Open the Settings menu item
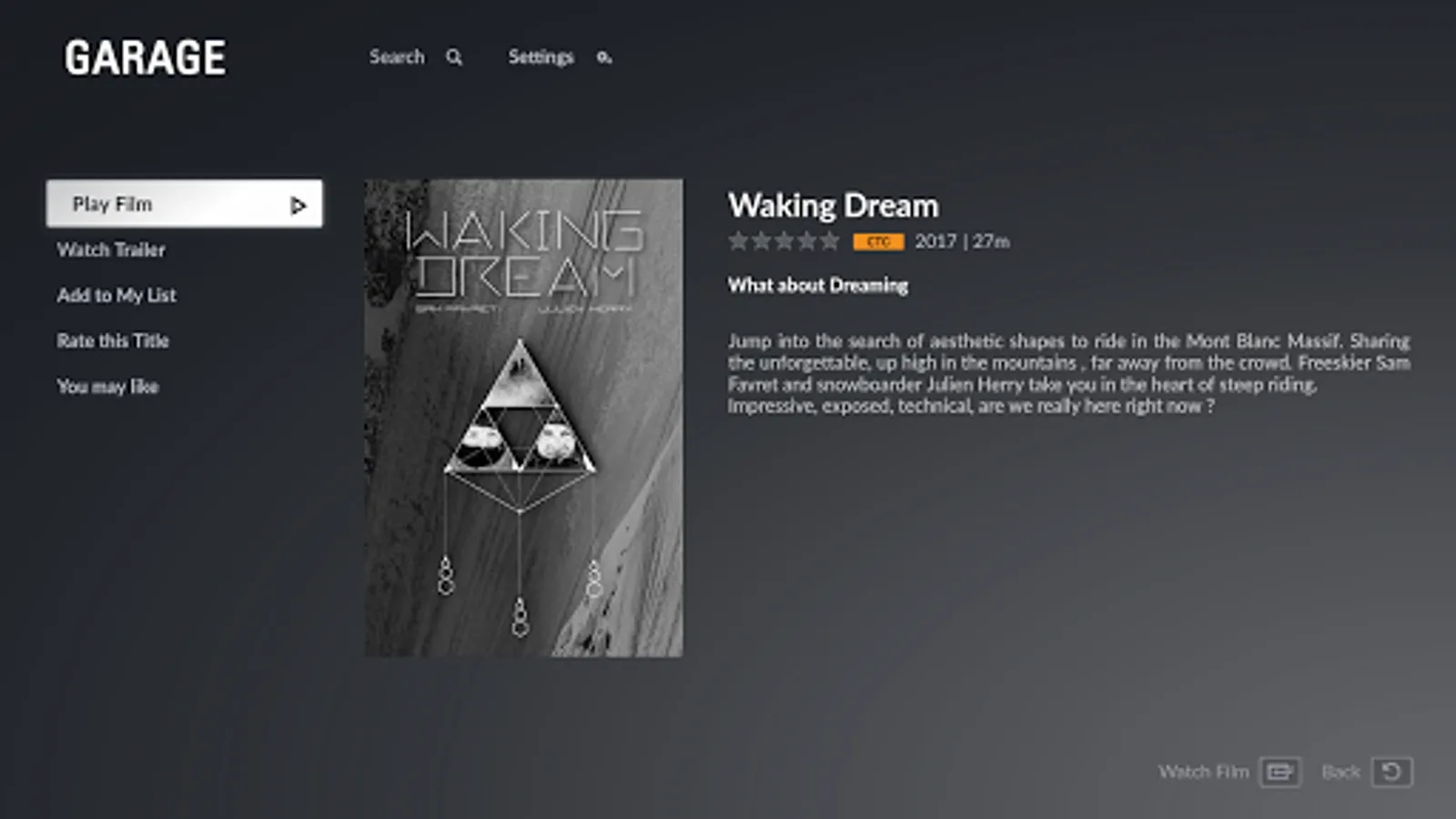Screen dimensions: 1456x819 click(541, 57)
